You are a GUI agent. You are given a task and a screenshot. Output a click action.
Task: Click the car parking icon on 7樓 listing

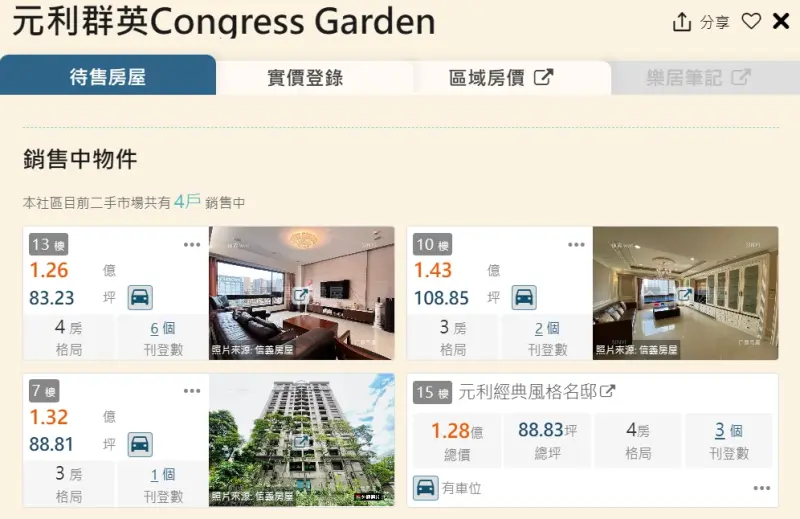pyautogui.click(x=140, y=444)
